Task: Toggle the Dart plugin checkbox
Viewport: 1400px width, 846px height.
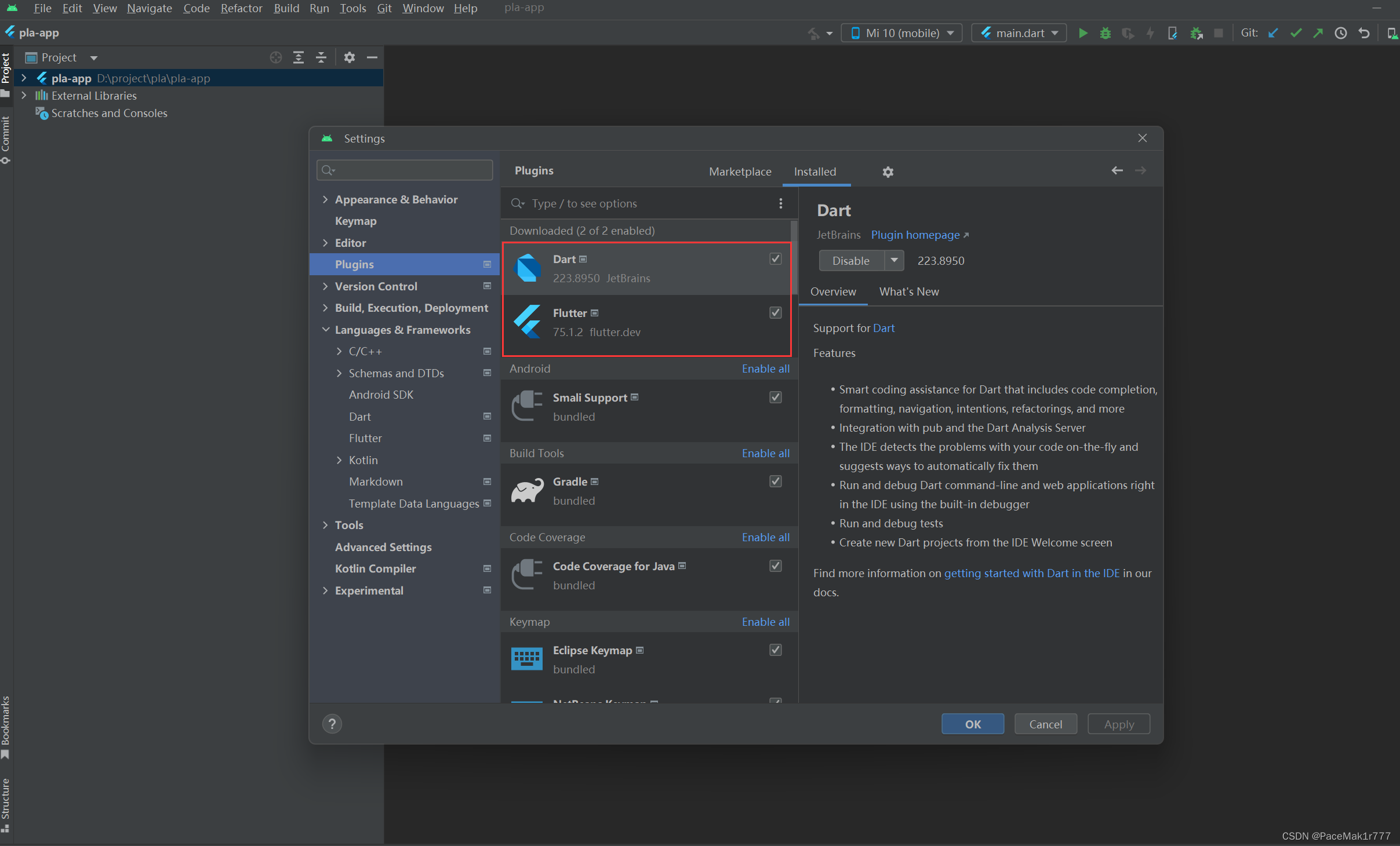Action: click(x=776, y=258)
